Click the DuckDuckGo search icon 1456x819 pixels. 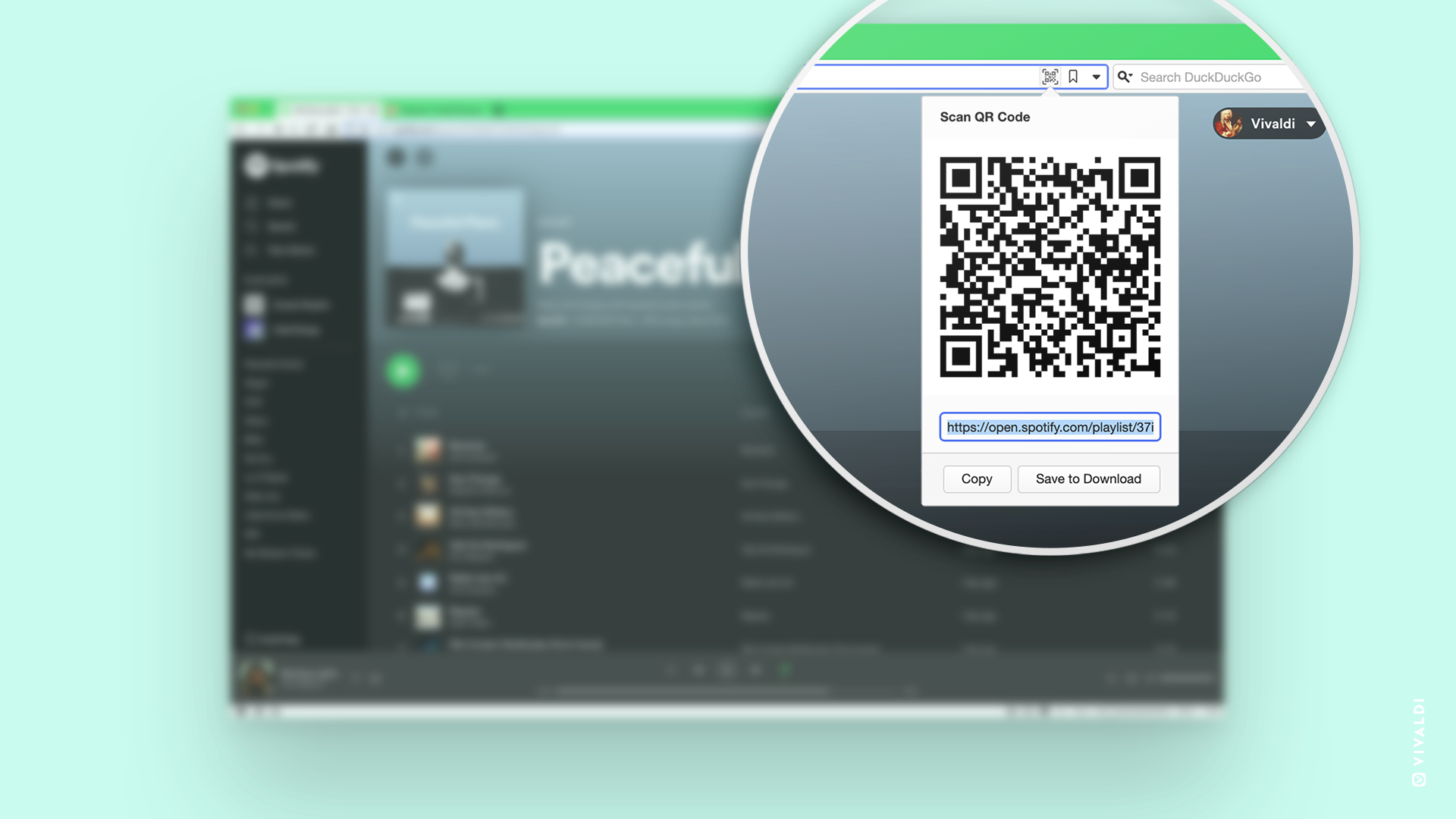(1127, 76)
